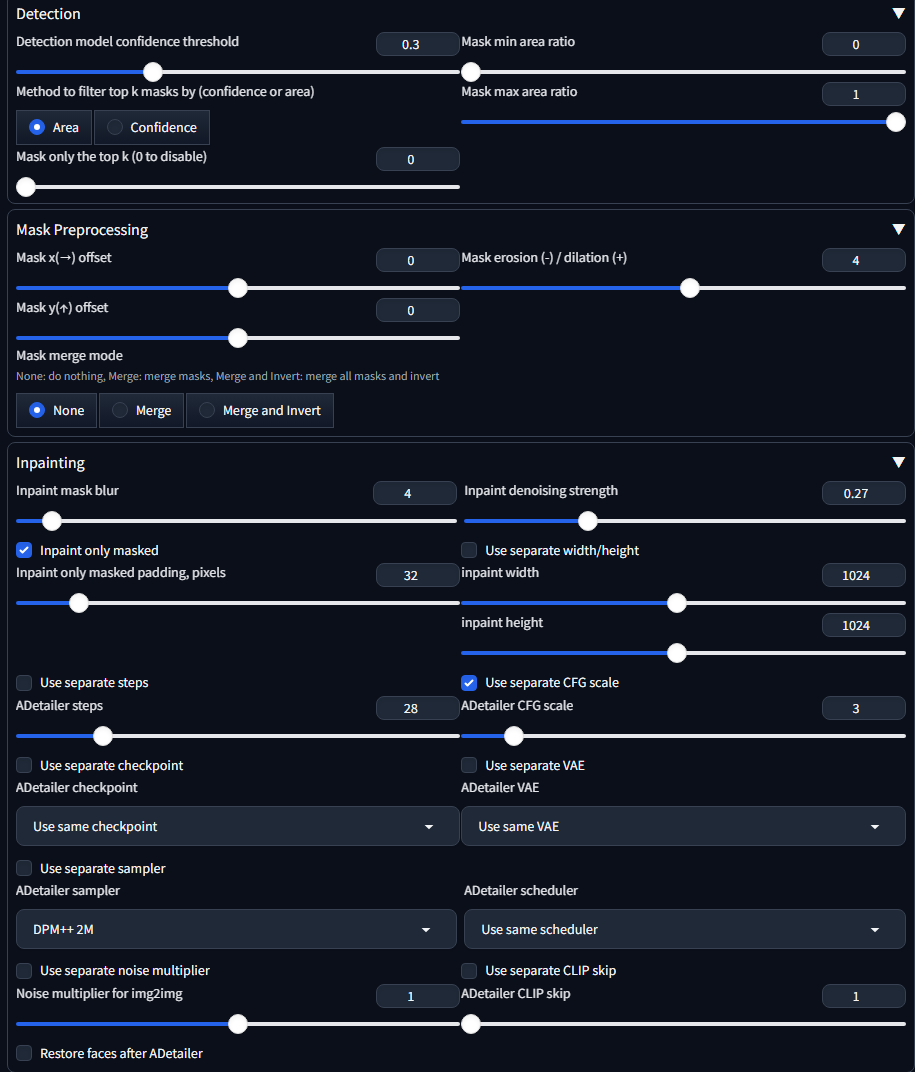The width and height of the screenshot is (915, 1072).
Task: Click the Mask Preprocessing section heading
Action: click(x=82, y=230)
